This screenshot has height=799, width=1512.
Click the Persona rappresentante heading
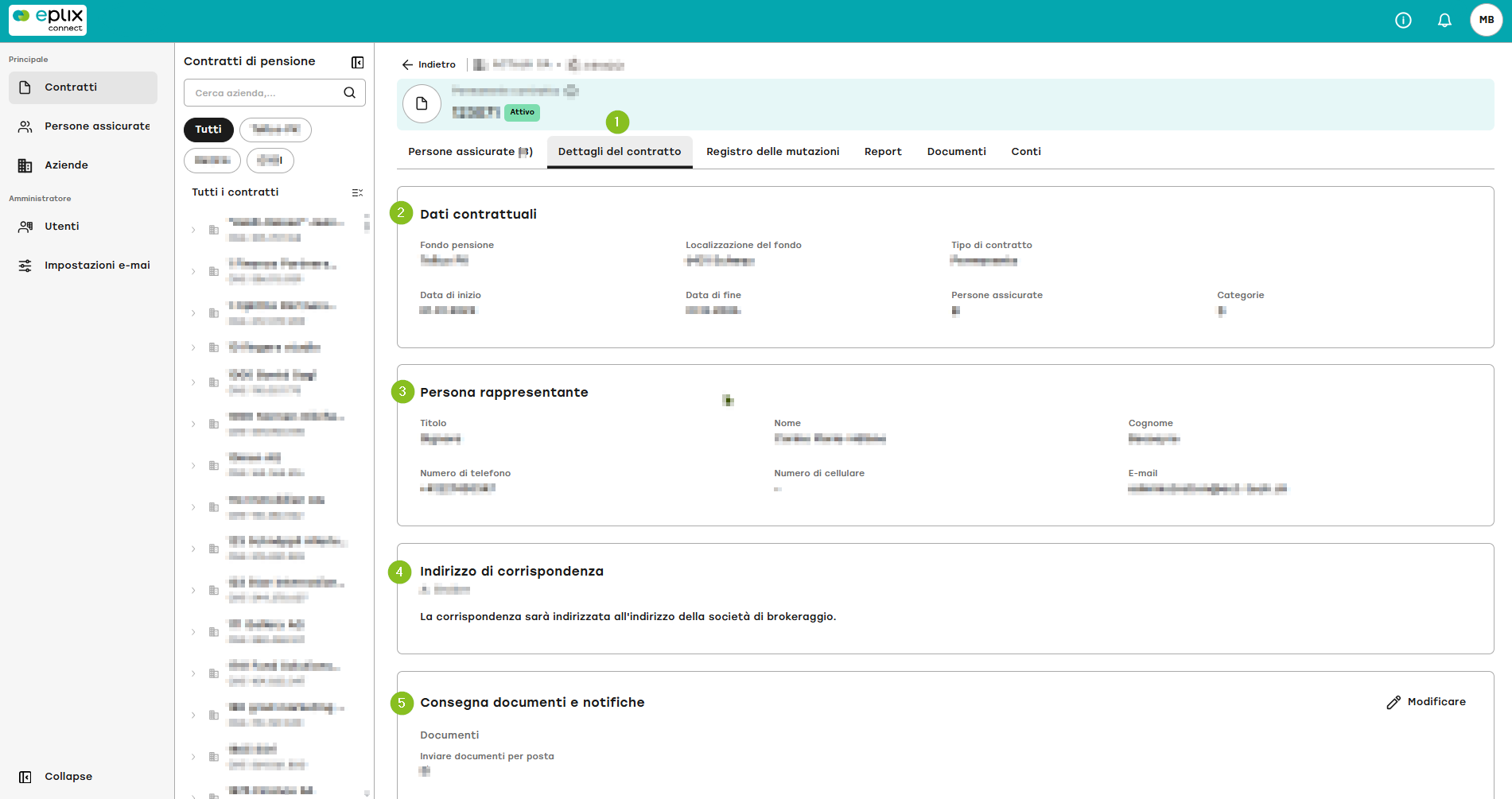click(504, 393)
